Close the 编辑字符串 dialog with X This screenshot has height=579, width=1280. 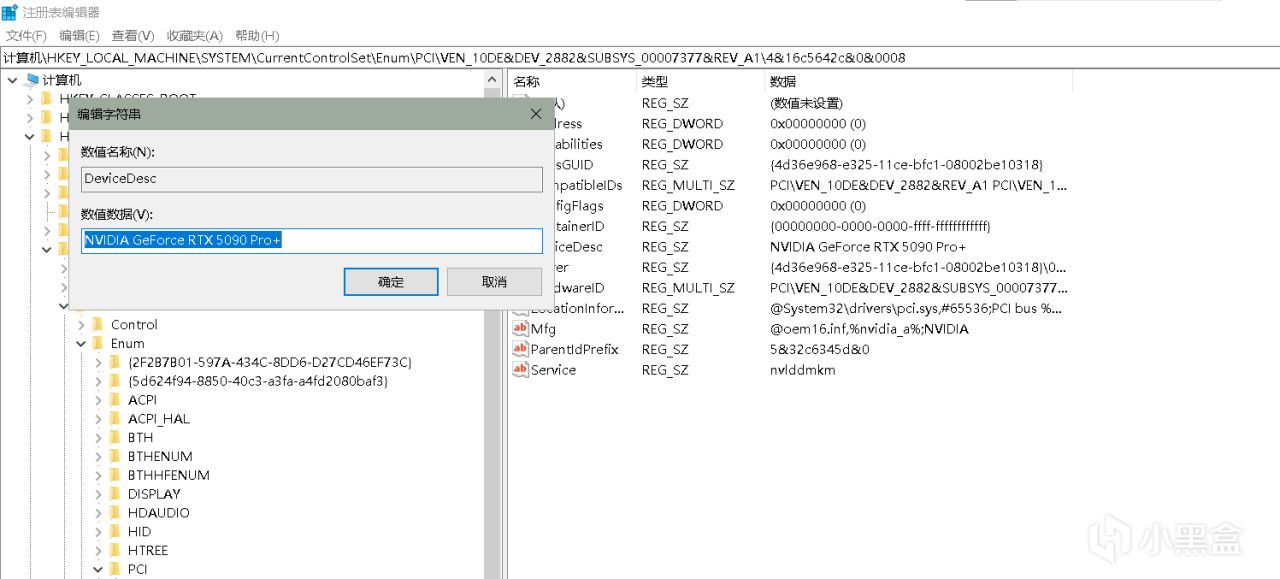pos(535,114)
